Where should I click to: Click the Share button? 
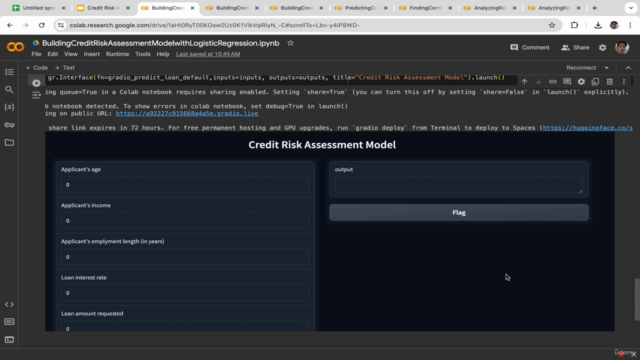pos(575,47)
